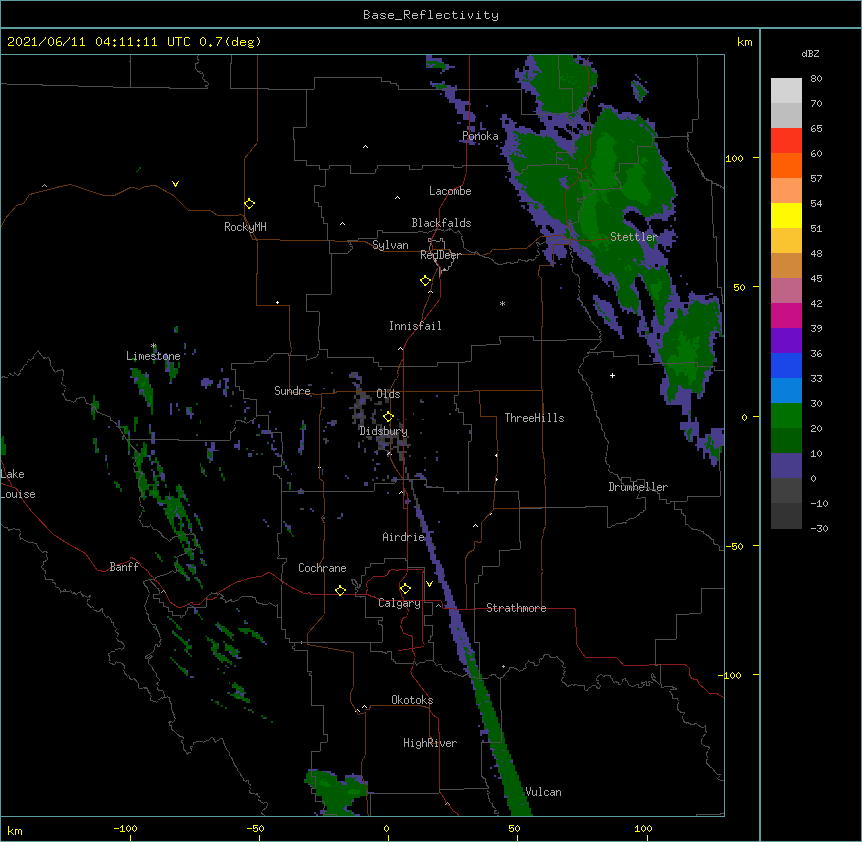The image size is (862, 842).
Task: Click the Didsbury city label
Action: point(383,431)
